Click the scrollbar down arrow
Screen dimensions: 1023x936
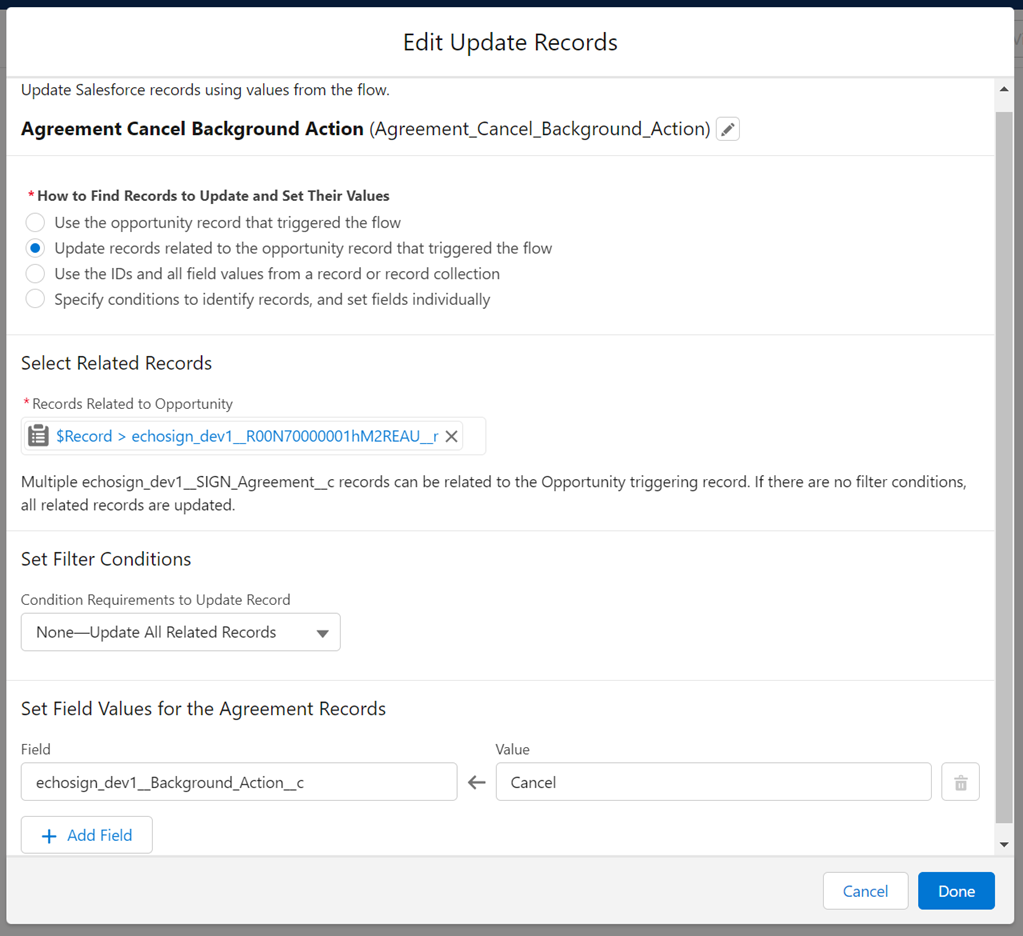(x=1004, y=845)
